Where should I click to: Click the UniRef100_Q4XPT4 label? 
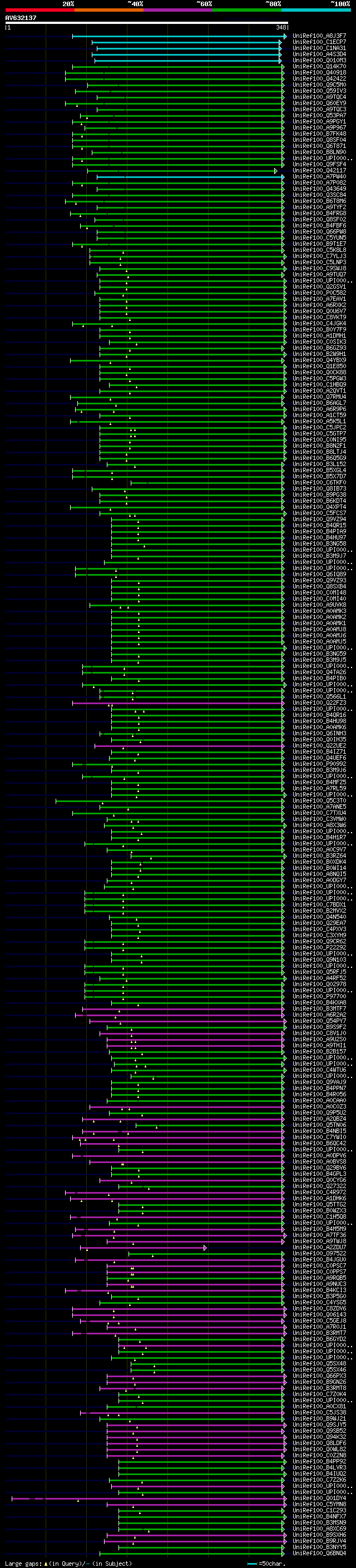[319, 507]
